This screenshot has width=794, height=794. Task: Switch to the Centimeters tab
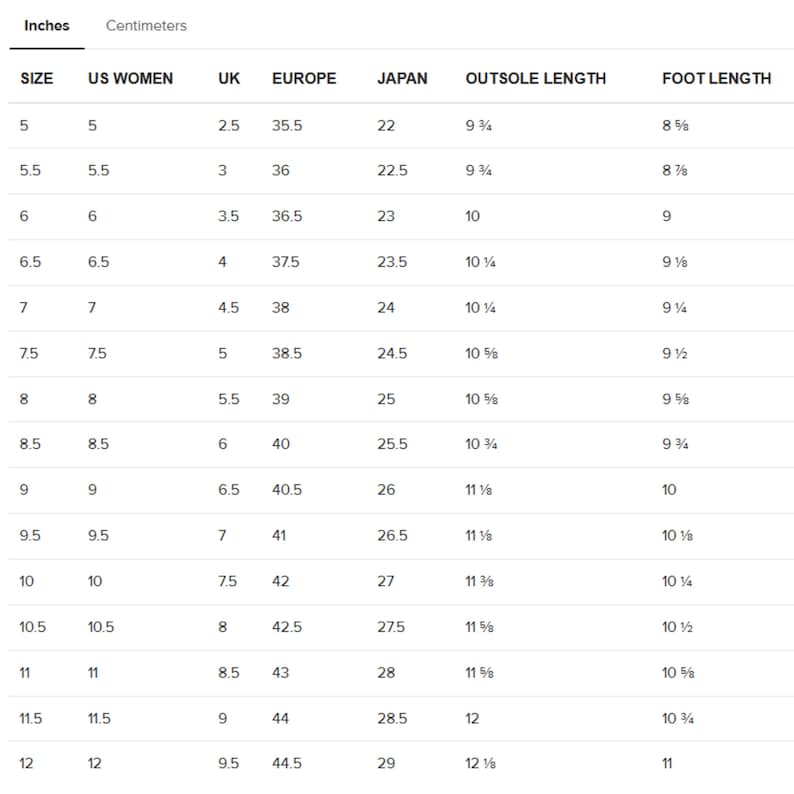tap(146, 26)
